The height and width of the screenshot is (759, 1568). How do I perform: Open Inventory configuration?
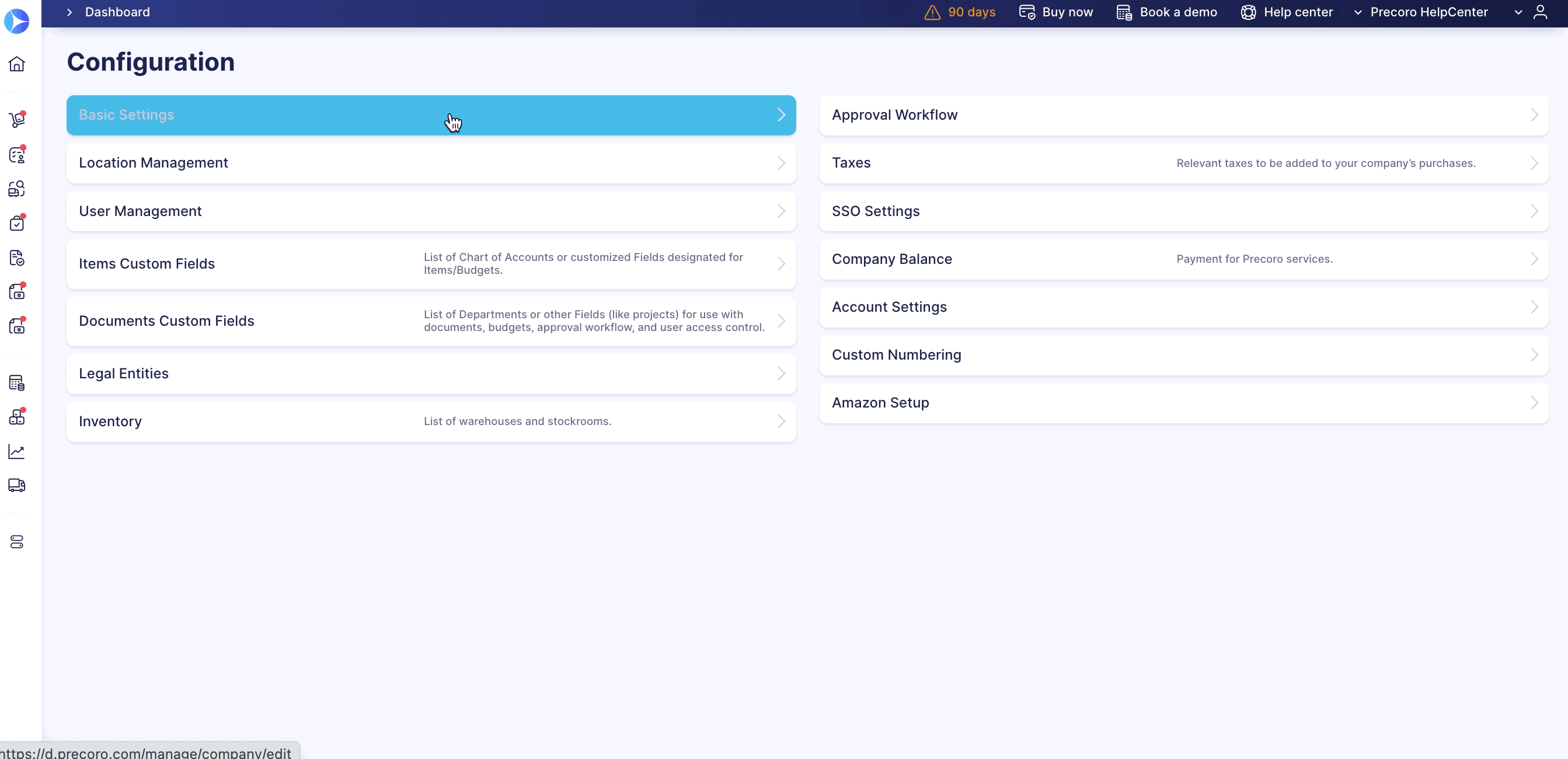[x=431, y=421]
